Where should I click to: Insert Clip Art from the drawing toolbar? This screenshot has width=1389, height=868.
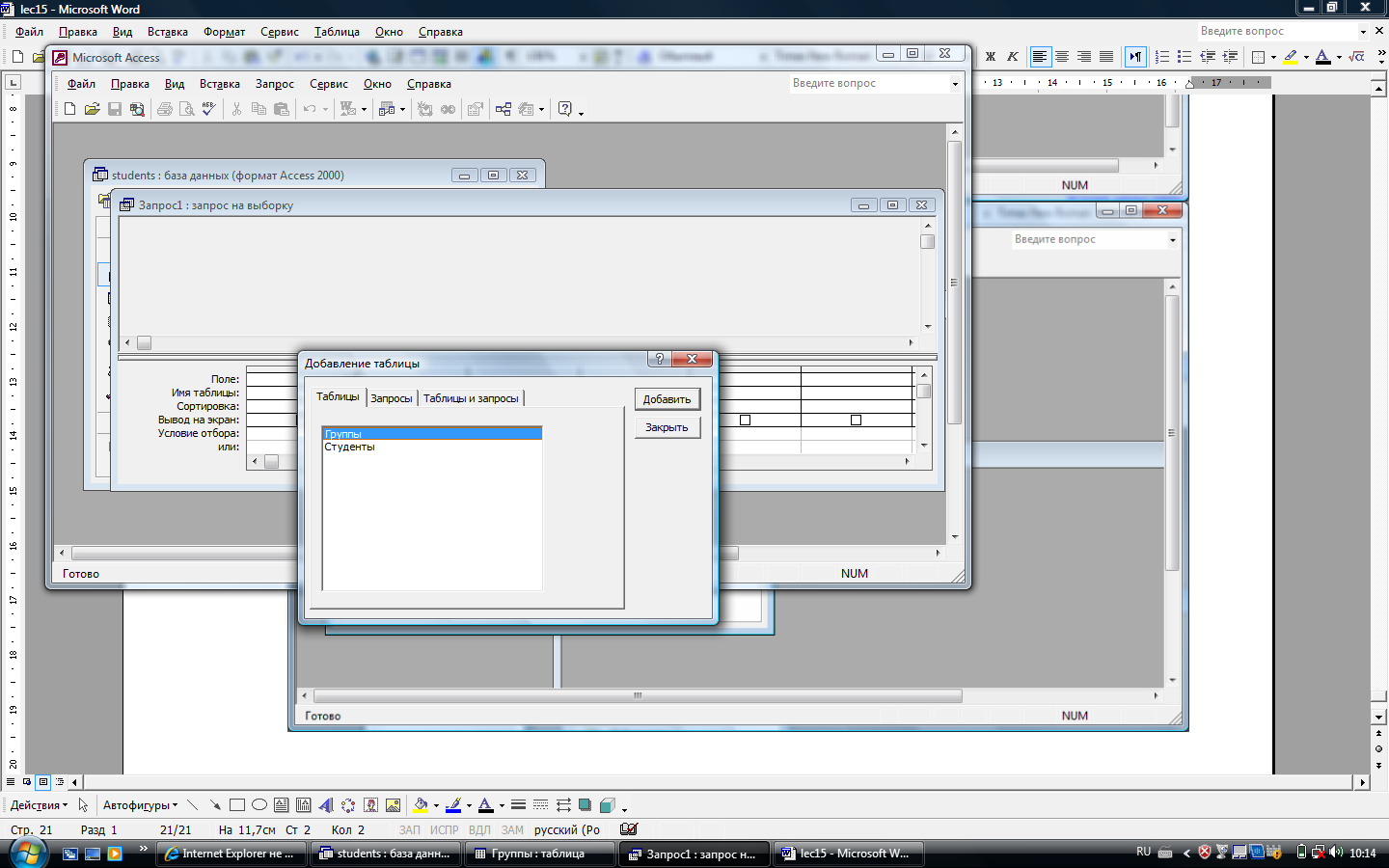point(370,804)
